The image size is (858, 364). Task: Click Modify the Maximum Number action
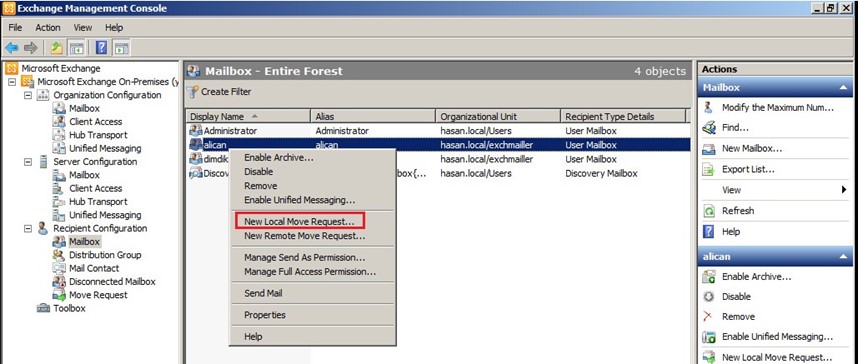tap(778, 107)
